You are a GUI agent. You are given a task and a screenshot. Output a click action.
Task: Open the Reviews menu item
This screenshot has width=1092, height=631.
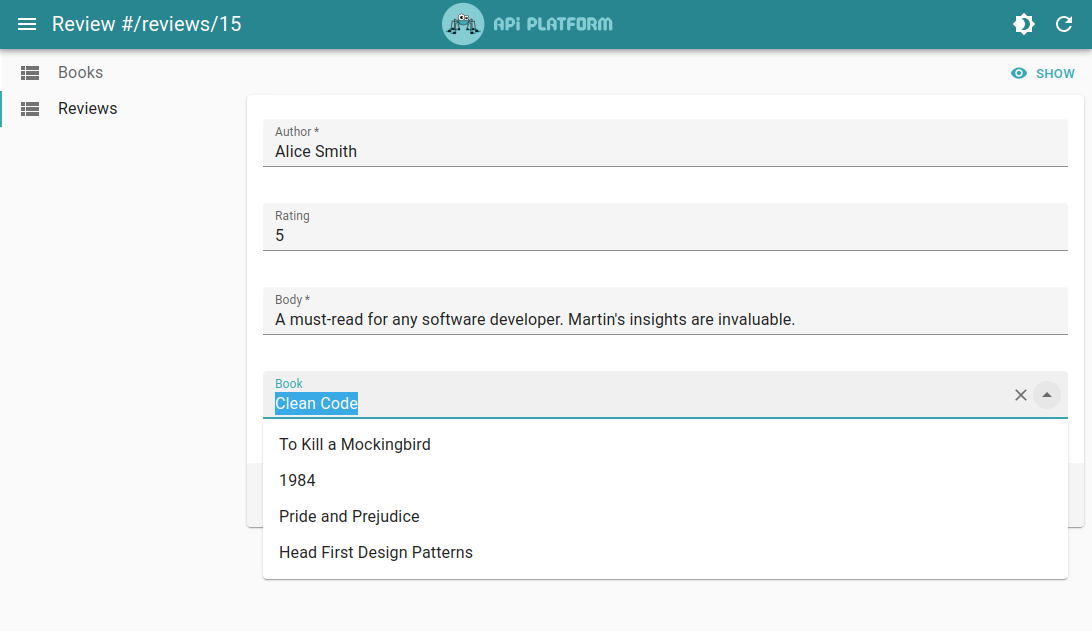pos(88,109)
